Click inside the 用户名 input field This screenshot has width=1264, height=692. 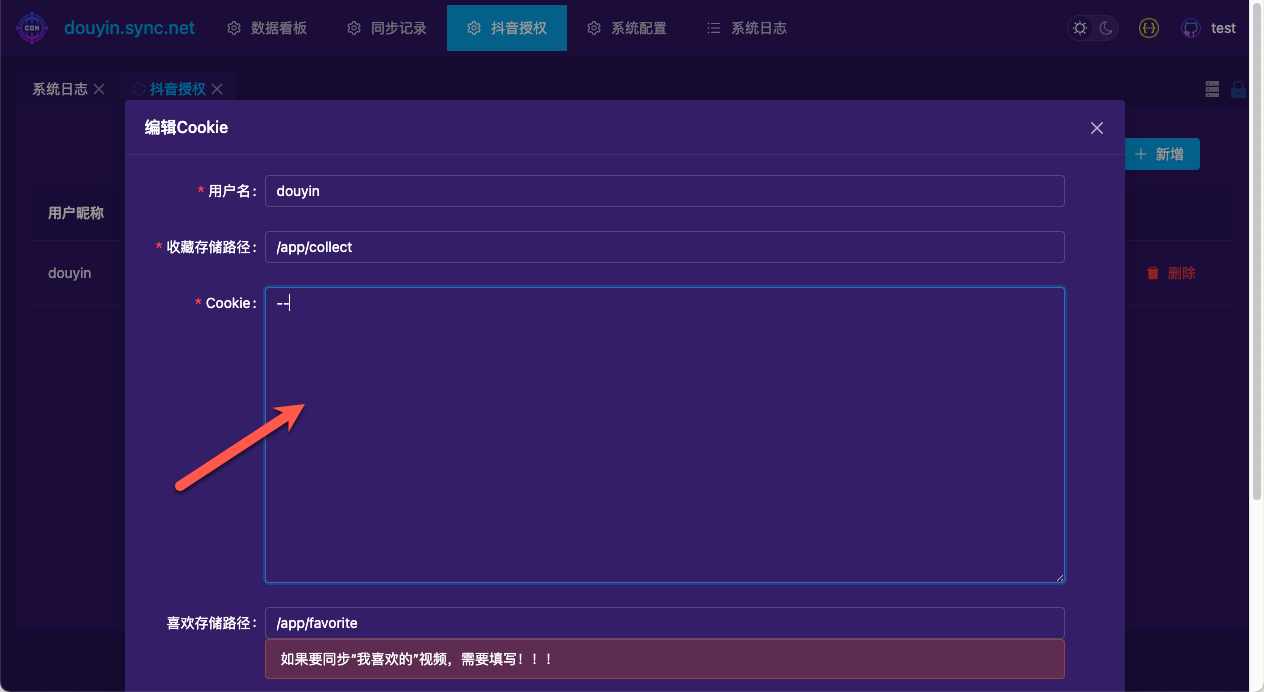pyautogui.click(x=665, y=191)
